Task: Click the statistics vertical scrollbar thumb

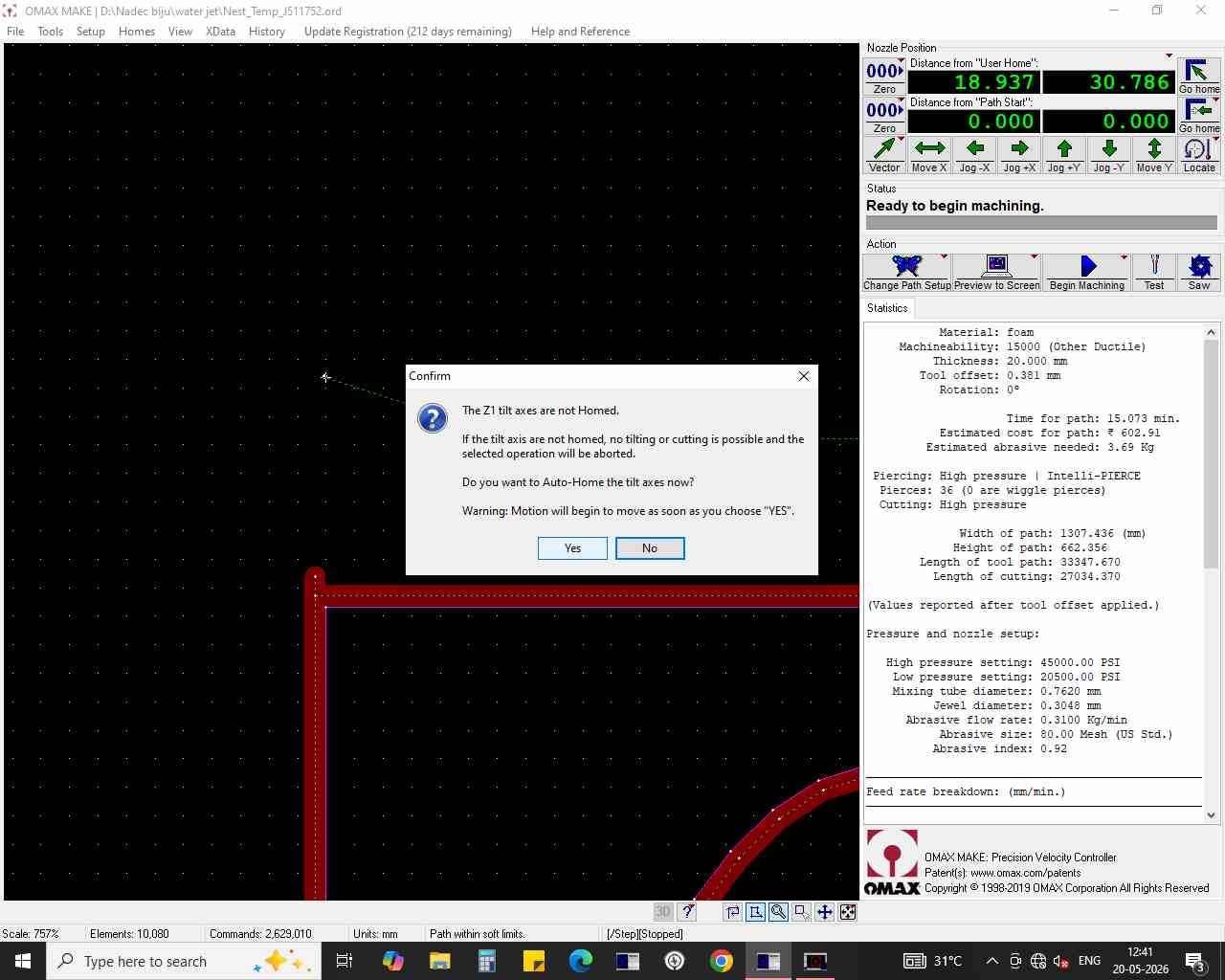Action: pyautogui.click(x=1211, y=453)
